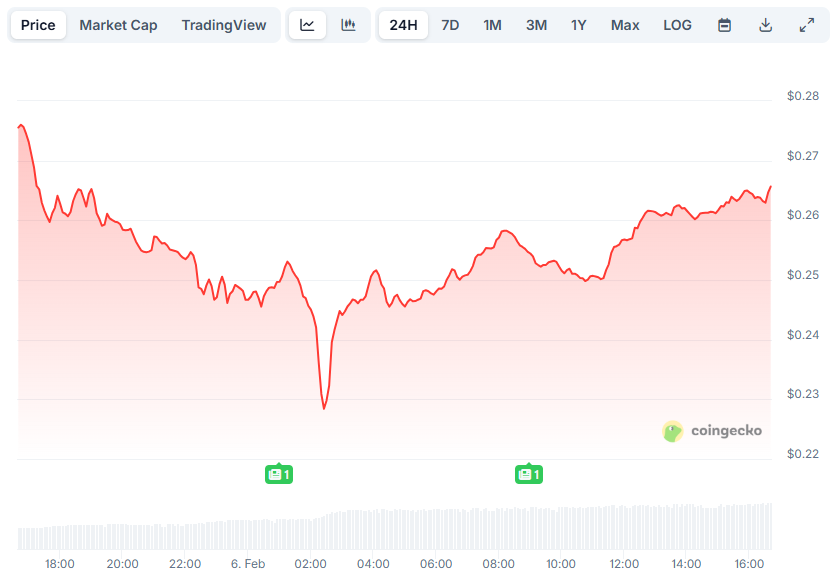Click the $0.26 price axis label

(x=803, y=213)
